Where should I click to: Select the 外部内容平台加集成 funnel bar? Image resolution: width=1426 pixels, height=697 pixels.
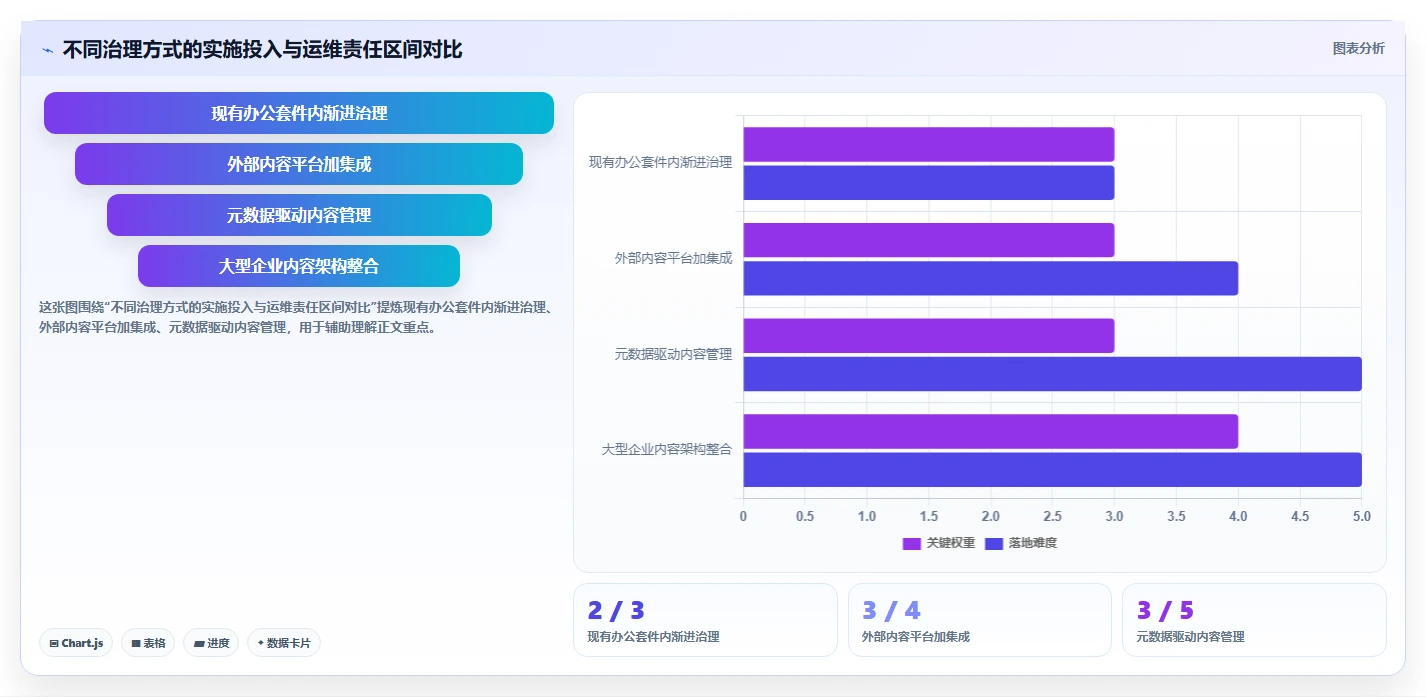coord(299,164)
